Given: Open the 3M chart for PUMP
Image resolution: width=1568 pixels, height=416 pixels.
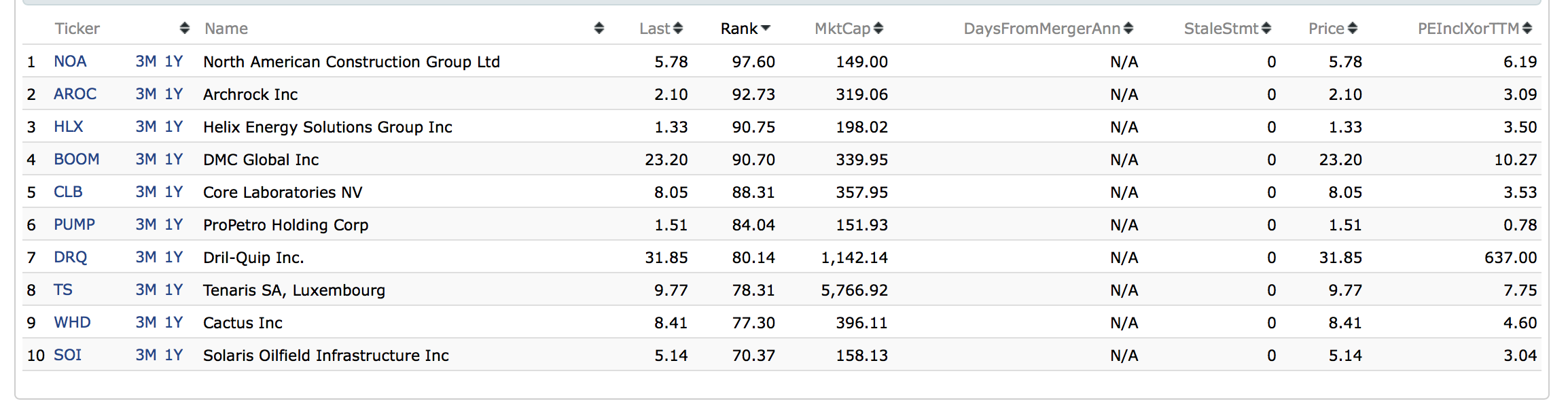Looking at the screenshot, I should (x=146, y=225).
